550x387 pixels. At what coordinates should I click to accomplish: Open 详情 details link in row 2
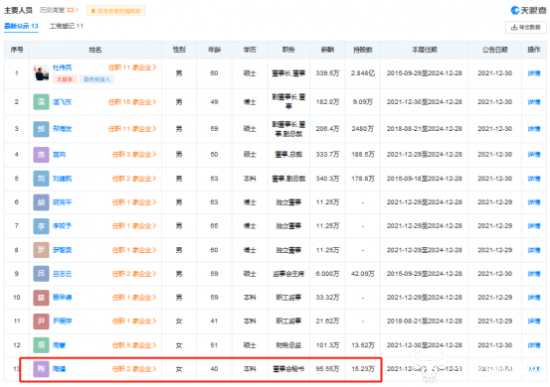pos(534,102)
